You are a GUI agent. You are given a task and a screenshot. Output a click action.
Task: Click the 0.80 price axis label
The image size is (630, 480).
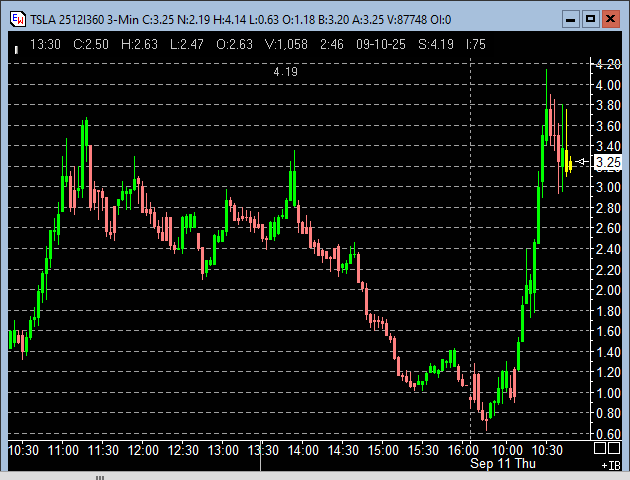click(x=608, y=413)
